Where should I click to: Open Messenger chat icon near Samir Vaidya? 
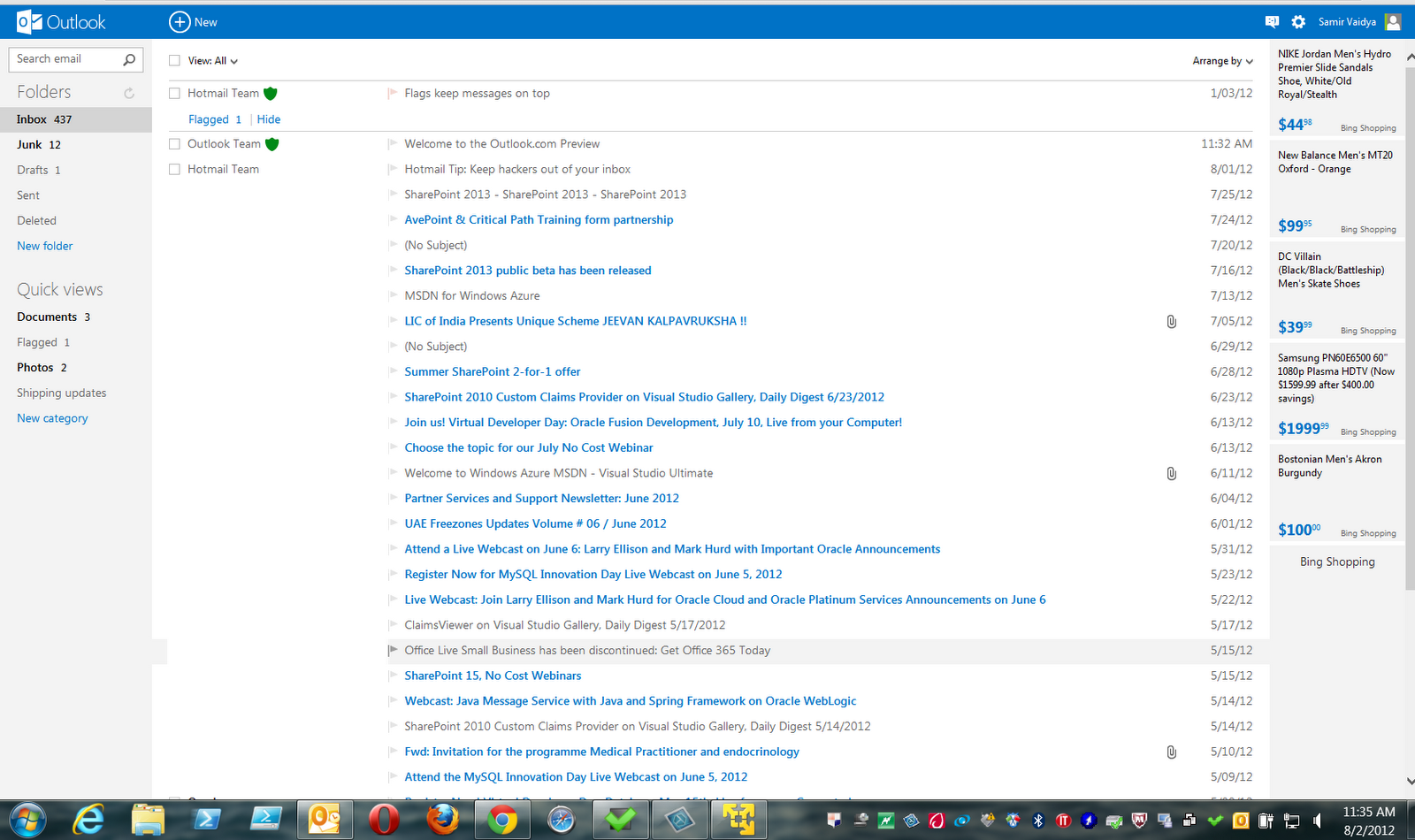[1272, 20]
